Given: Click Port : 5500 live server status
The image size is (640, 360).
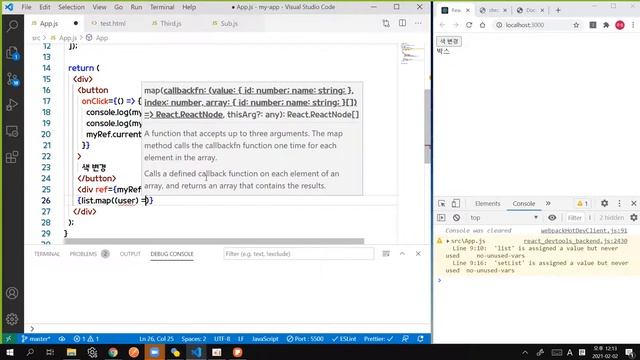Looking at the screenshot, I should (305, 339).
